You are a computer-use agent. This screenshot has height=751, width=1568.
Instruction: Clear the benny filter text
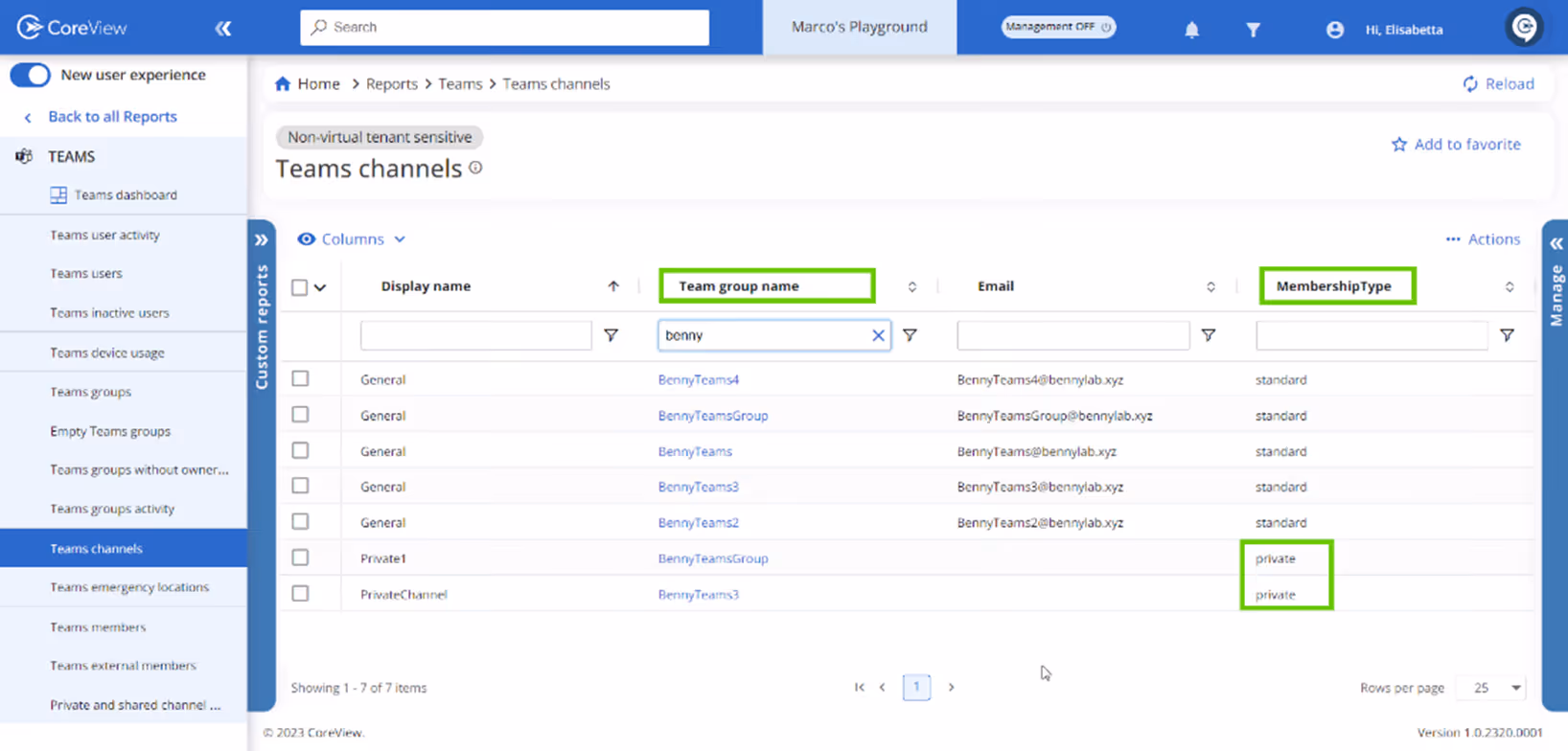878,335
